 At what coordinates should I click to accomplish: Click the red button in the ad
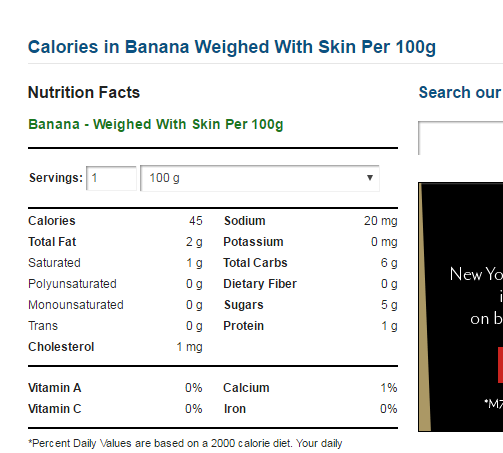coord(500,365)
